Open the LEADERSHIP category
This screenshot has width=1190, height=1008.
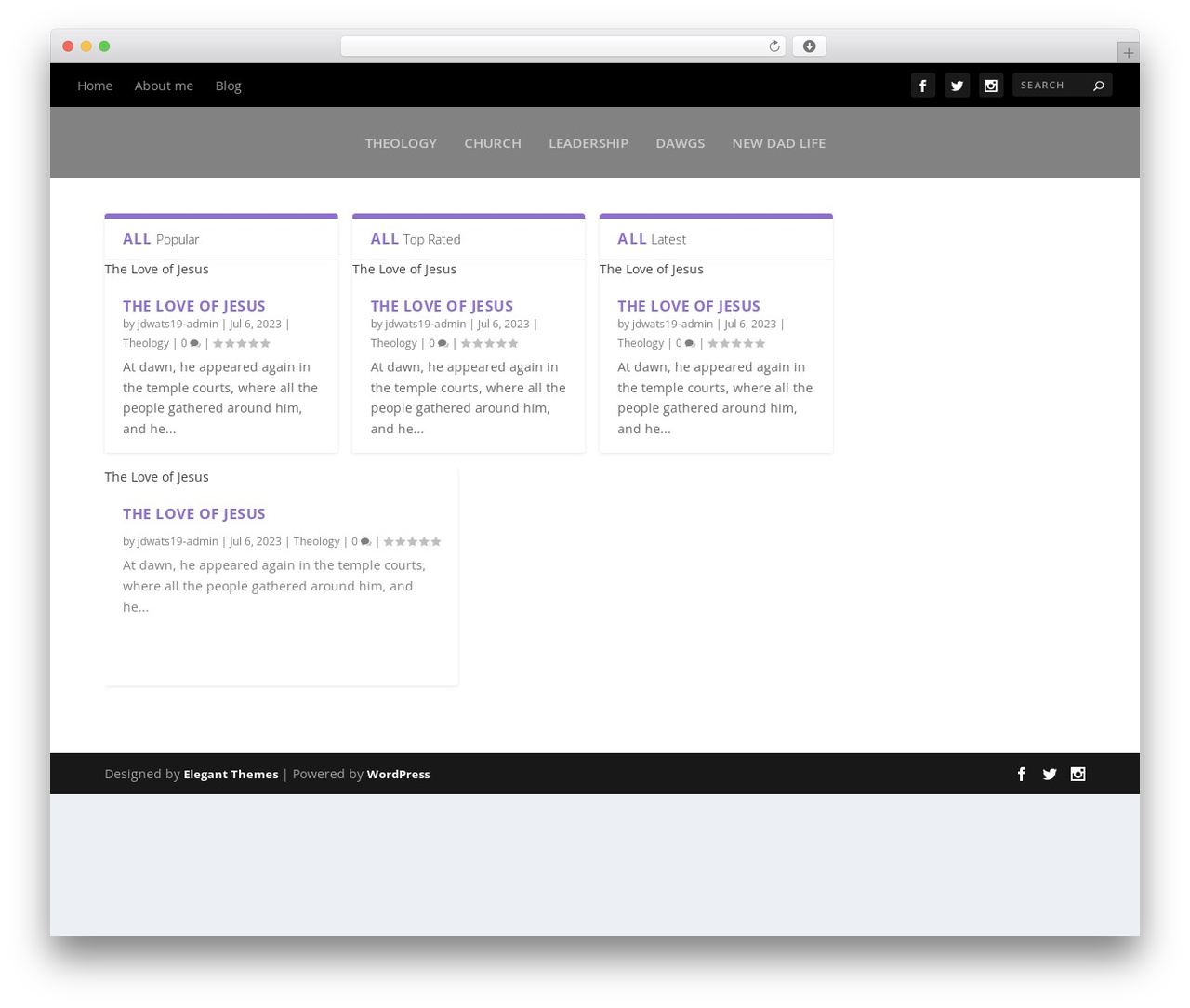click(588, 143)
